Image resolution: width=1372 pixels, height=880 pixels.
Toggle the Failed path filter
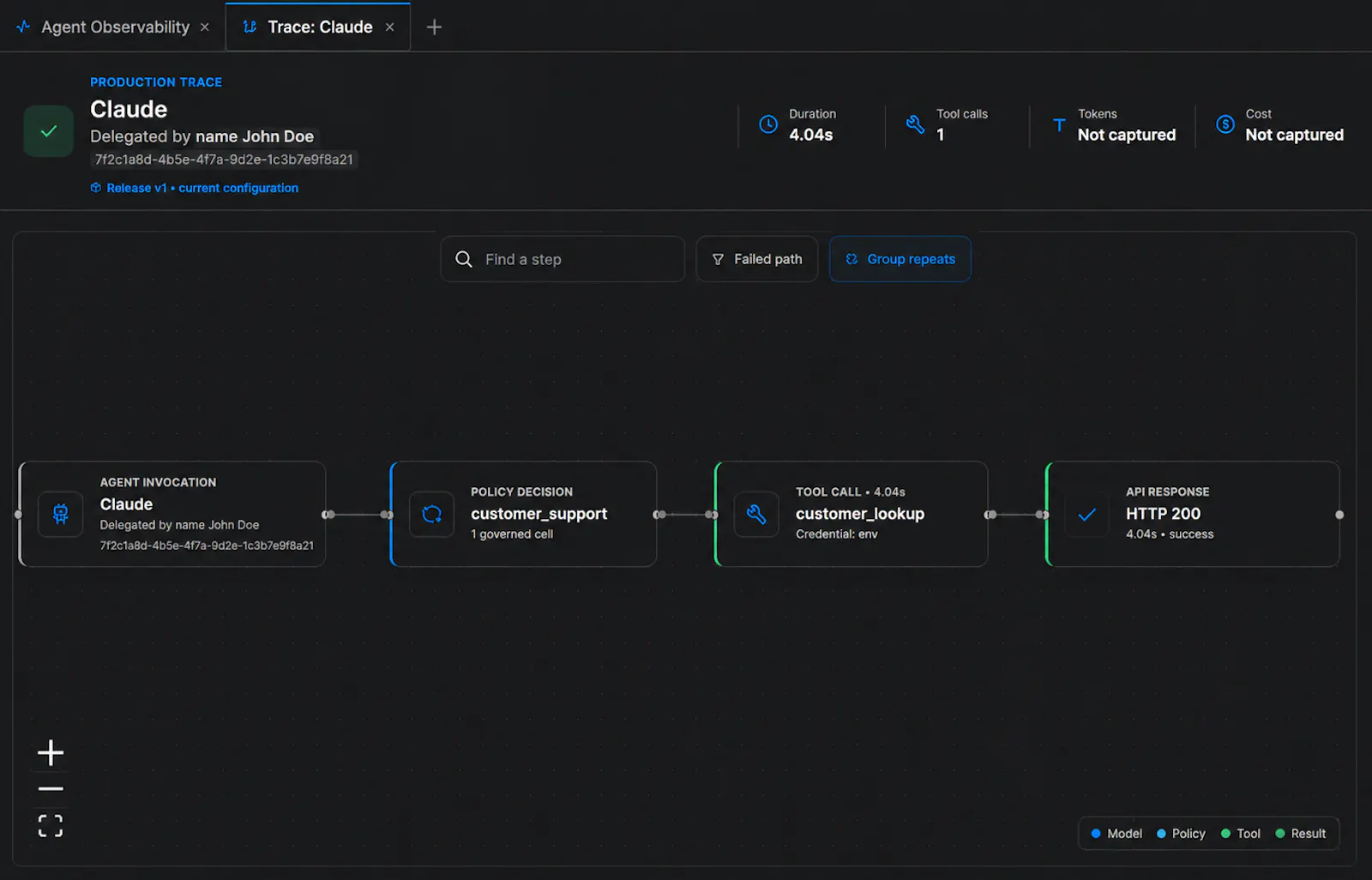[756, 259]
